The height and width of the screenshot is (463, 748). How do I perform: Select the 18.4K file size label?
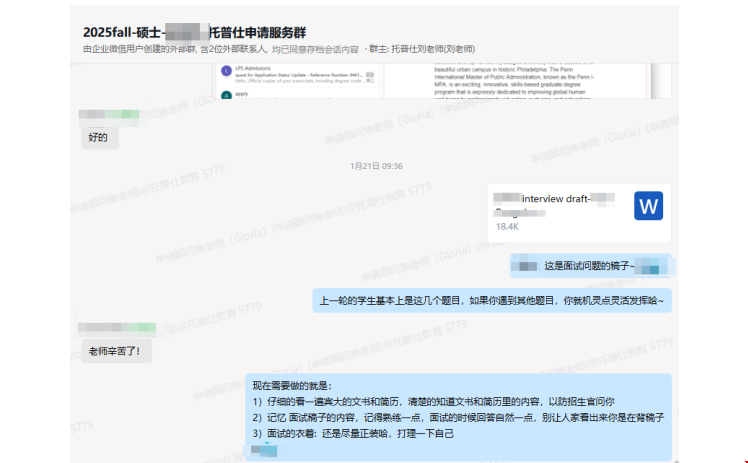pyautogui.click(x=507, y=227)
